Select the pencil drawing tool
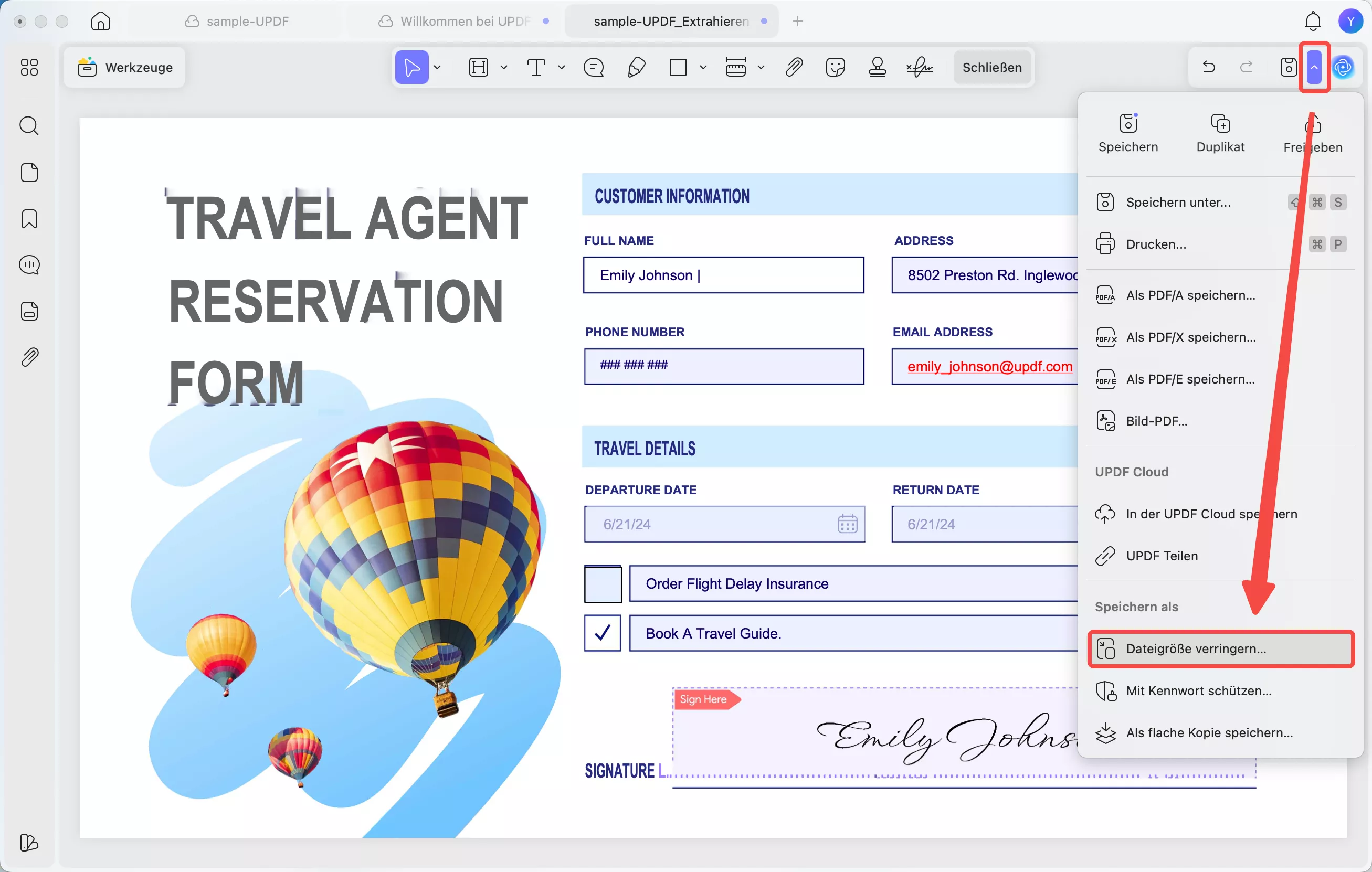This screenshot has height=872, width=1372. tap(636, 67)
